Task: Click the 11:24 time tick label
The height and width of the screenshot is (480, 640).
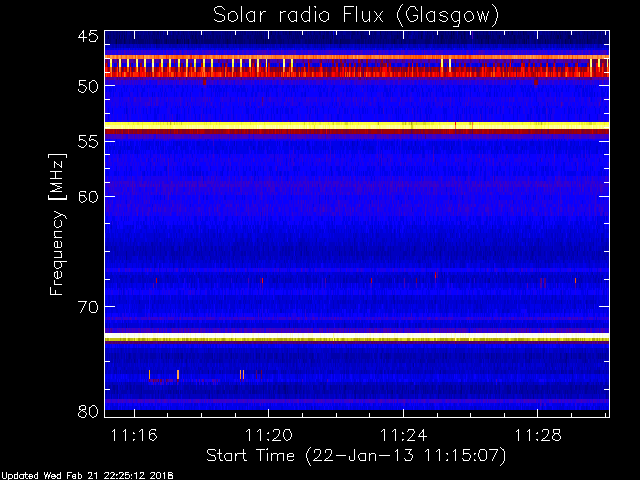Action: (403, 435)
